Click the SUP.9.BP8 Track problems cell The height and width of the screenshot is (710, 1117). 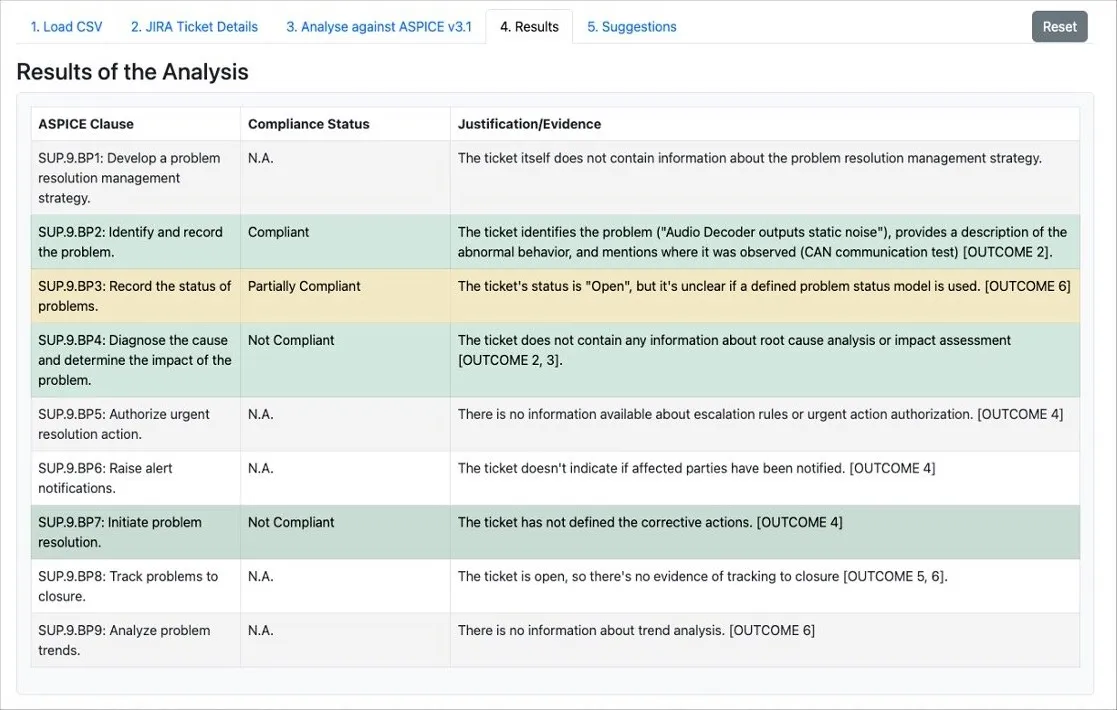click(135, 587)
